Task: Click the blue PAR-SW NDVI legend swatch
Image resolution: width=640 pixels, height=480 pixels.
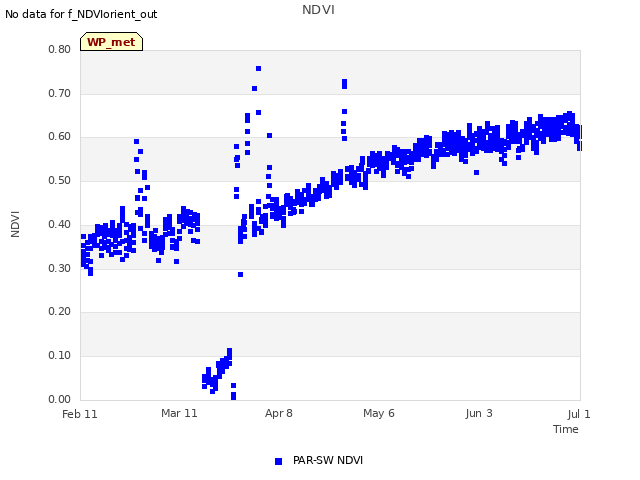Action: click(278, 461)
